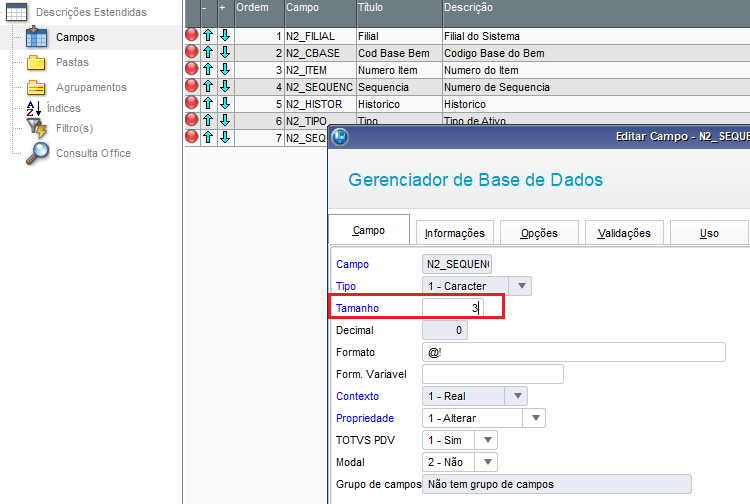Click red status dot for N2_FILIAL
The height and width of the screenshot is (504, 750).
[x=192, y=35]
